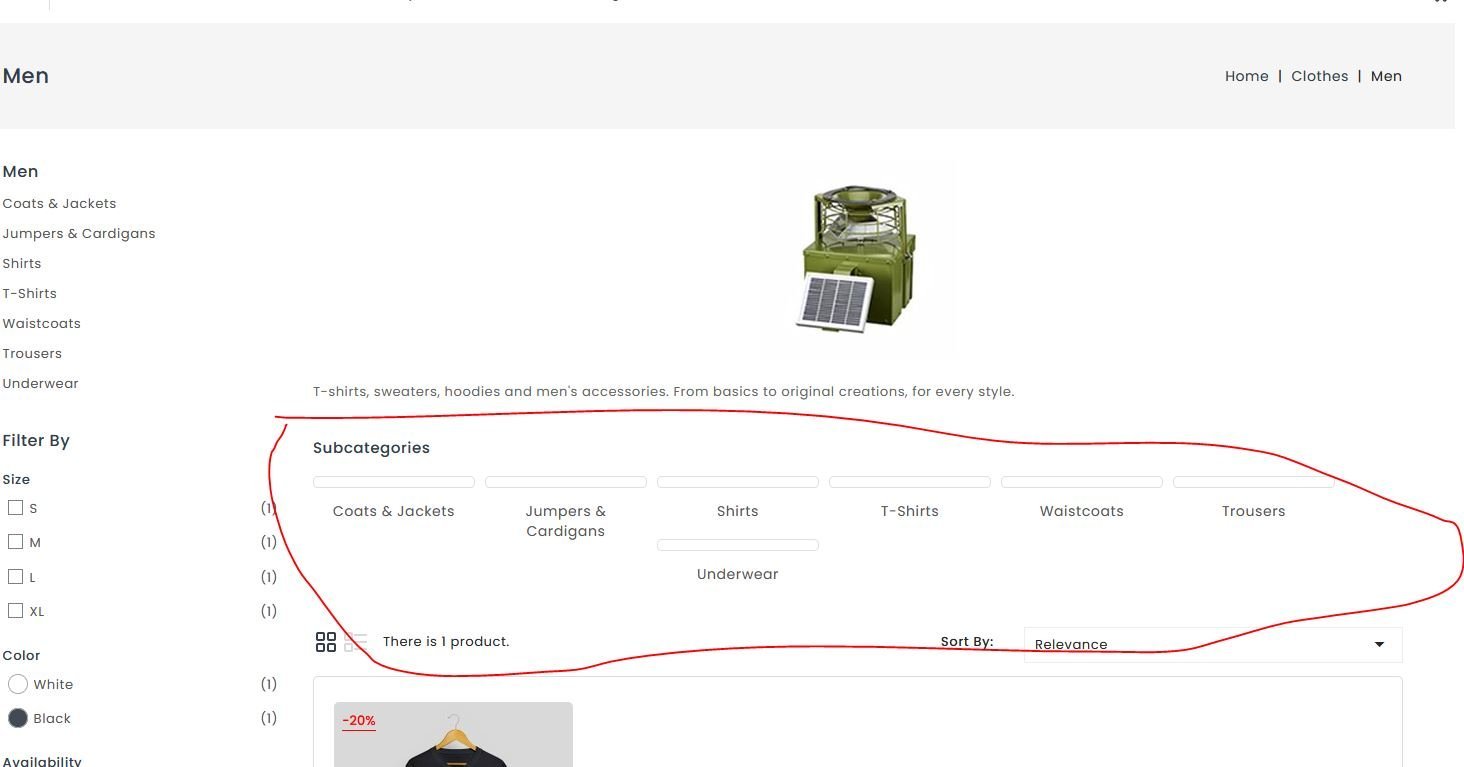The image size is (1464, 767).
Task: Go to Home breadcrumb
Action: (x=1246, y=76)
